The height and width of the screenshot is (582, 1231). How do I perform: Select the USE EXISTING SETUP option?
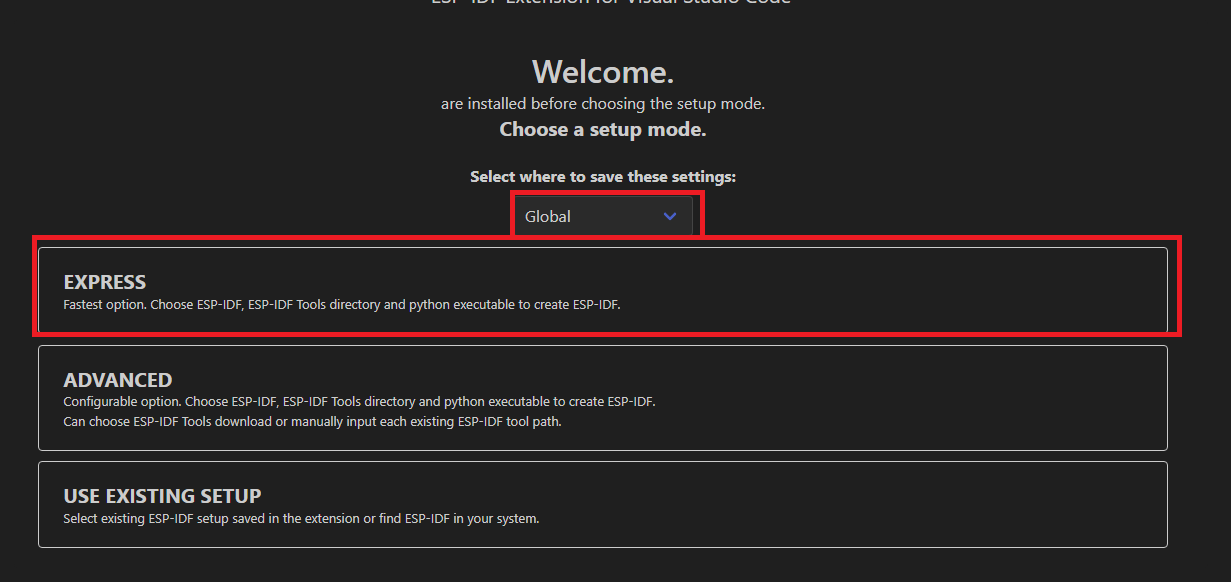click(603, 504)
